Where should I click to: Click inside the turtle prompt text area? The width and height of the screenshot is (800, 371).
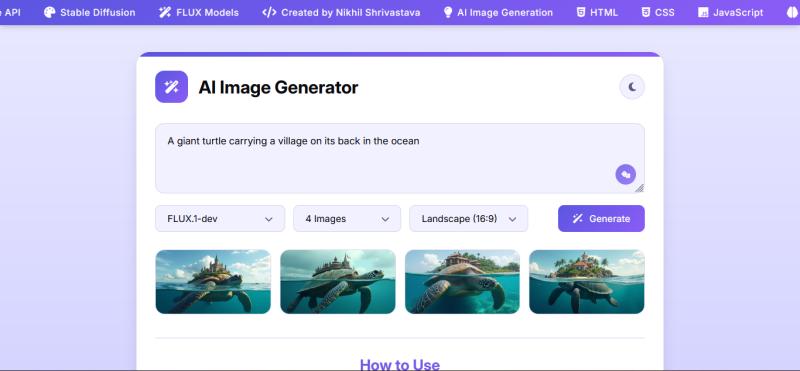tap(399, 158)
